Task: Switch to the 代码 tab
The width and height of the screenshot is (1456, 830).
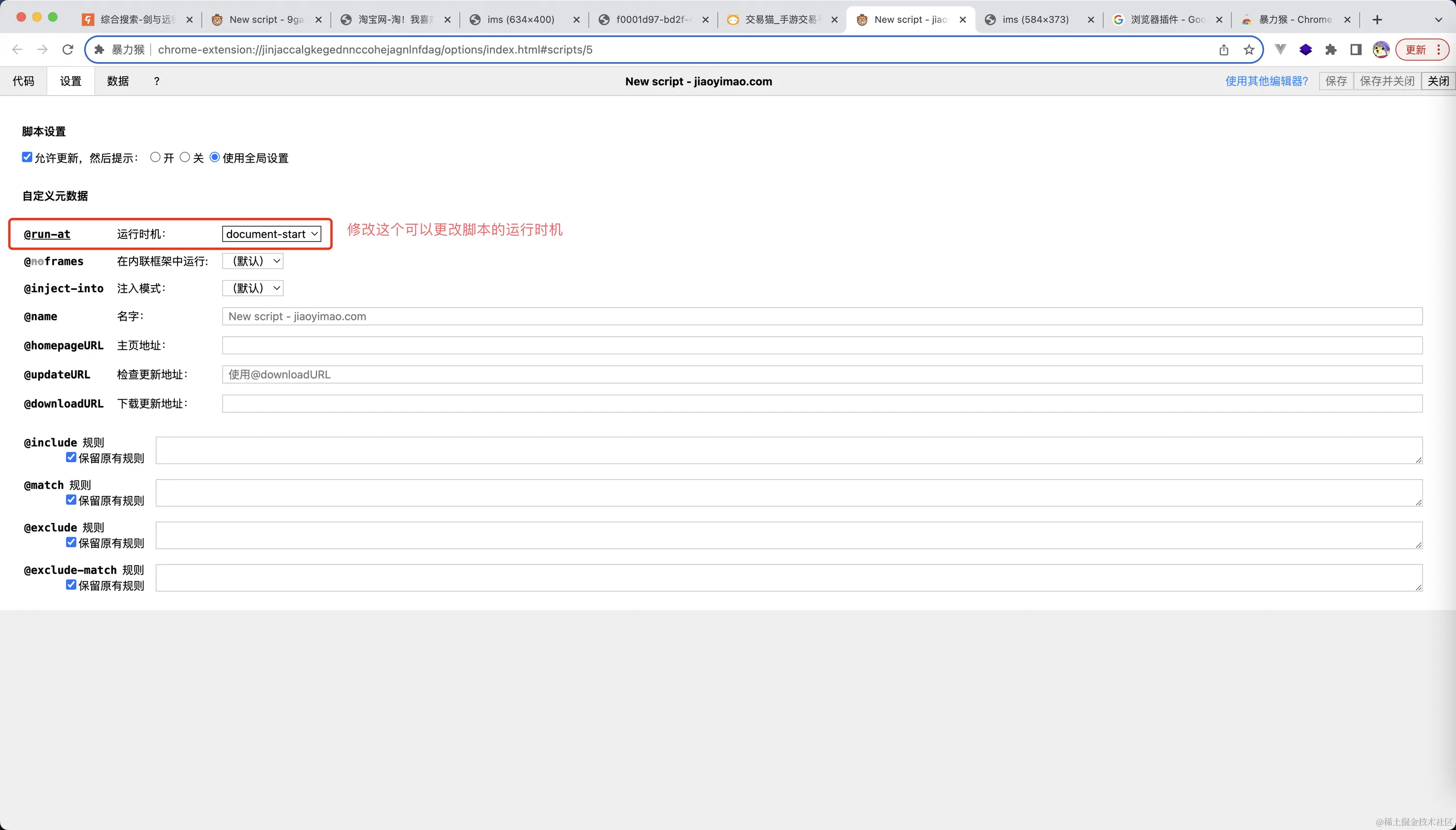Action: (24, 81)
